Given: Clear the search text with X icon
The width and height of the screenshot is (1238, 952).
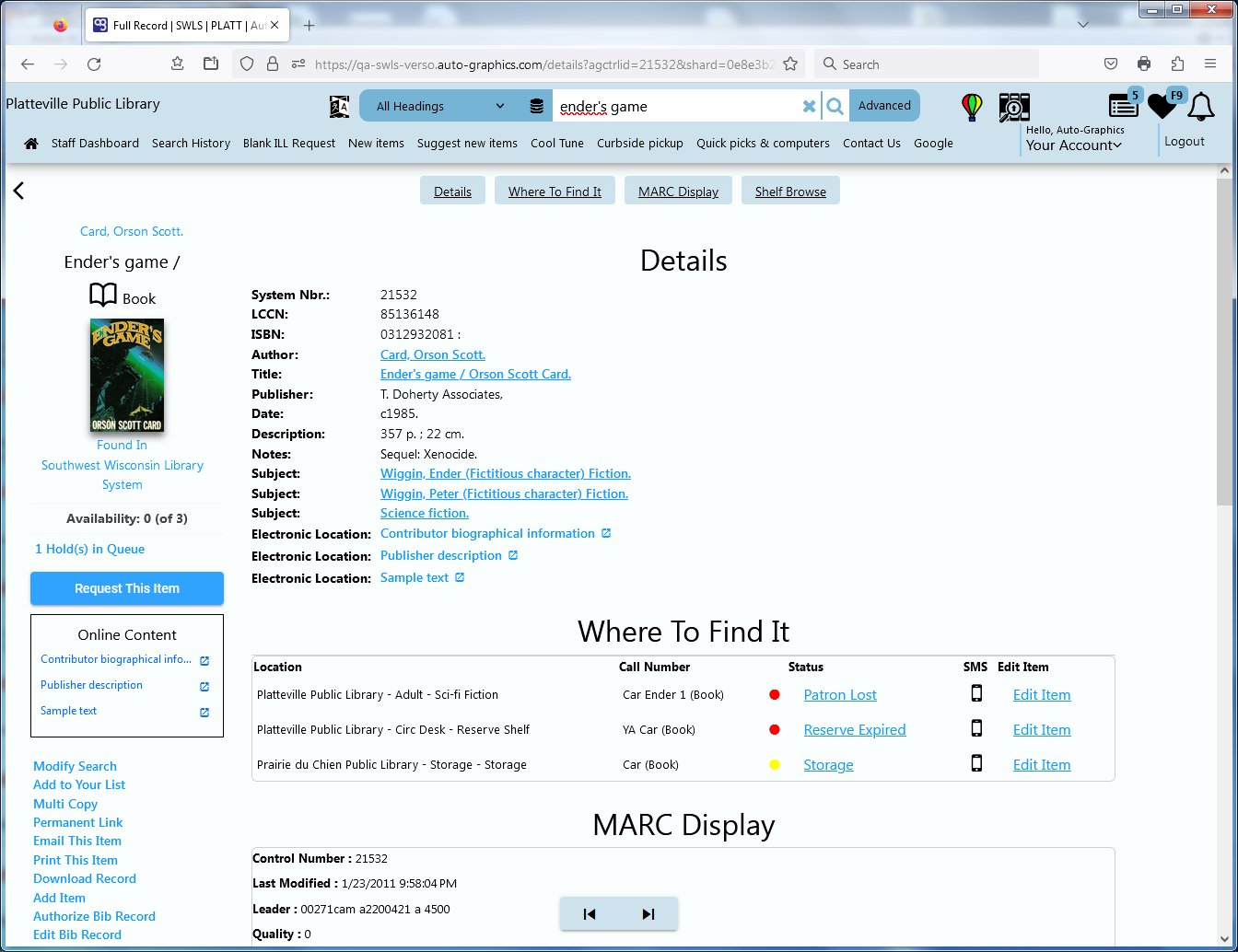Looking at the screenshot, I should point(809,107).
